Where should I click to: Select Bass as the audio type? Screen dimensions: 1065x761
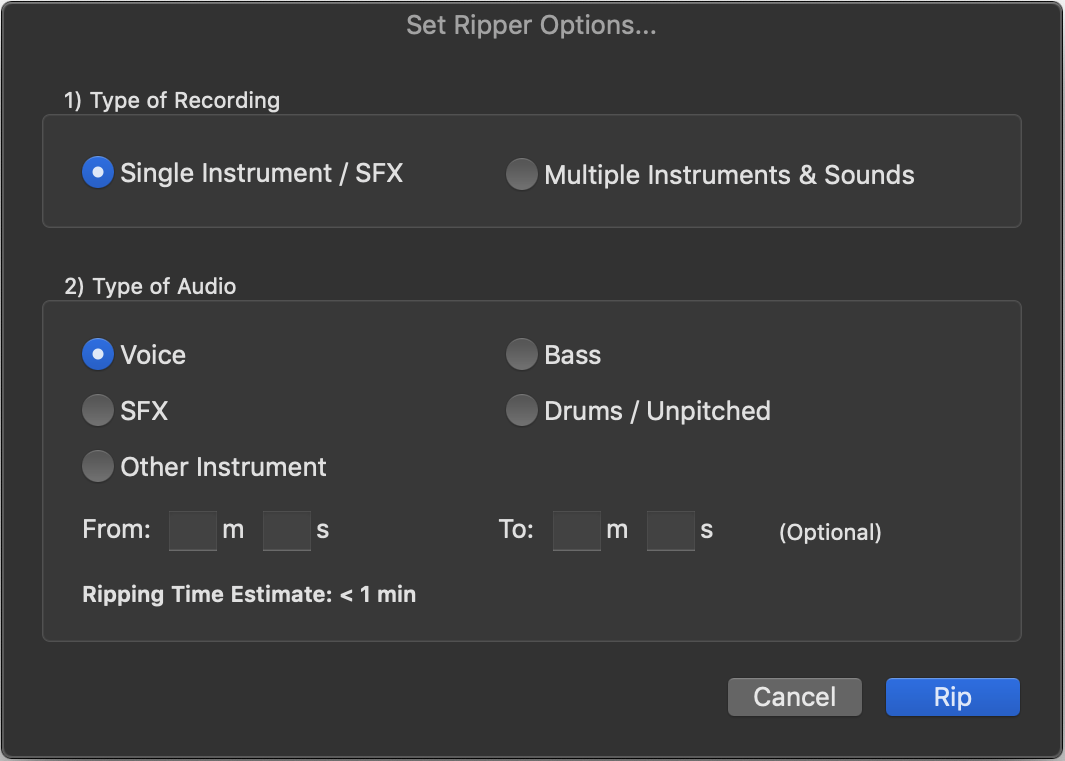(x=521, y=354)
